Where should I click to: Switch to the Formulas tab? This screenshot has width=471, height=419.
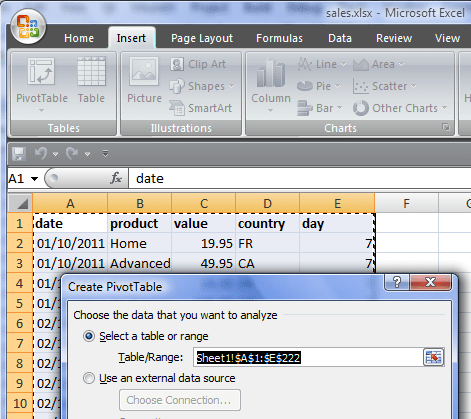(279, 38)
